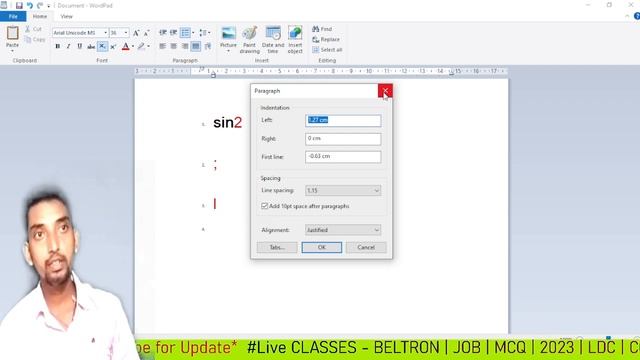Toggle Italic formatting
The image size is (640, 360).
(x=69, y=47)
